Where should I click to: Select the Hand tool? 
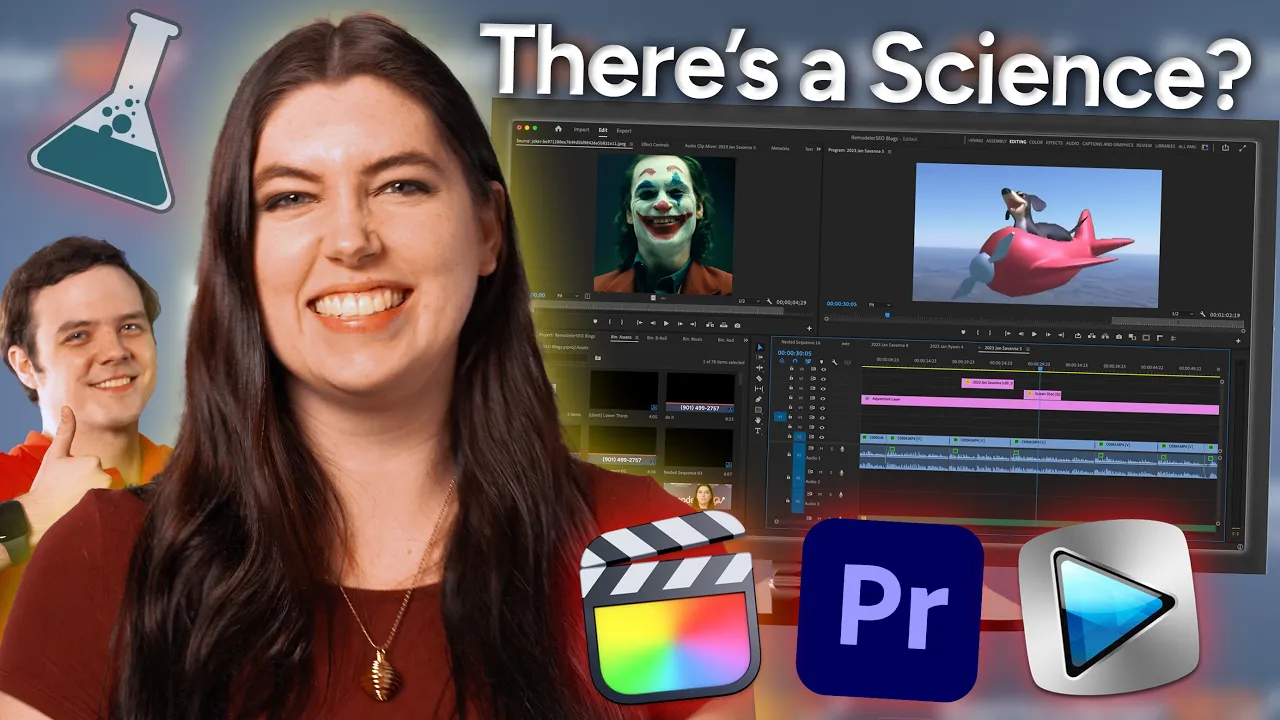pyautogui.click(x=758, y=420)
